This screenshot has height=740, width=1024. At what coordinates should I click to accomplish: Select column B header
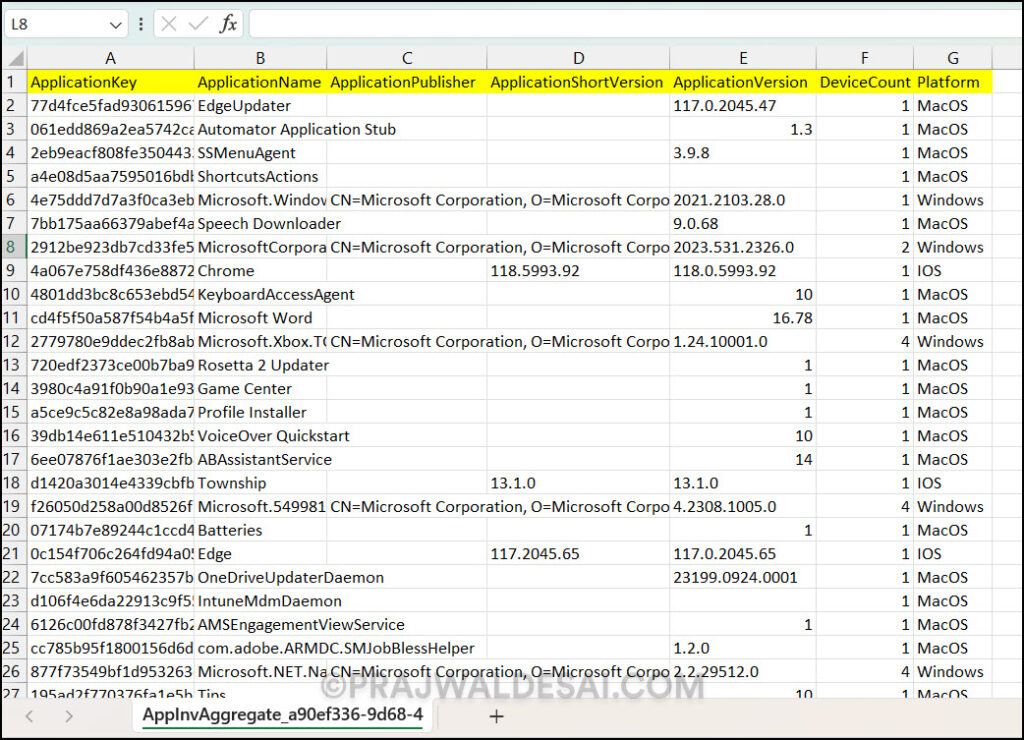tap(260, 58)
